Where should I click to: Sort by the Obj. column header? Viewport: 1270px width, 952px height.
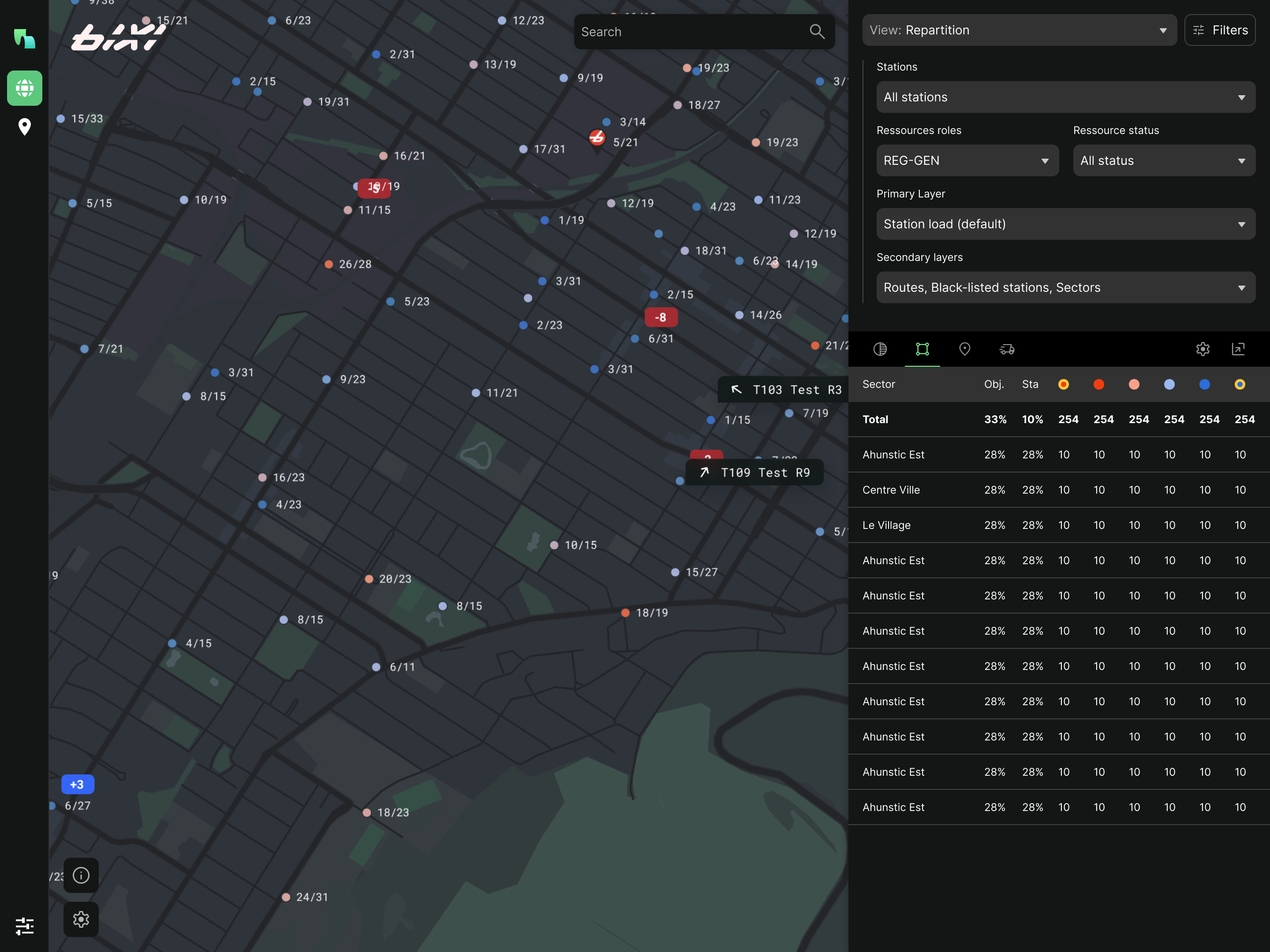994,384
